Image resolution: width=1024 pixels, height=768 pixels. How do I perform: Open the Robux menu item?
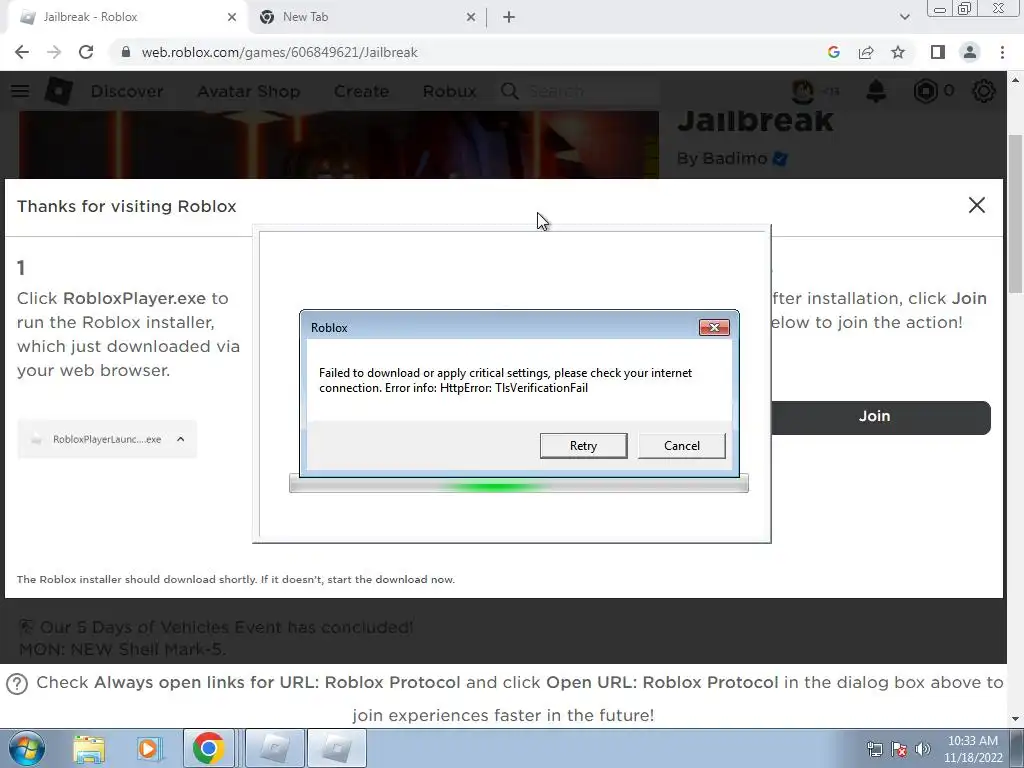click(x=449, y=91)
